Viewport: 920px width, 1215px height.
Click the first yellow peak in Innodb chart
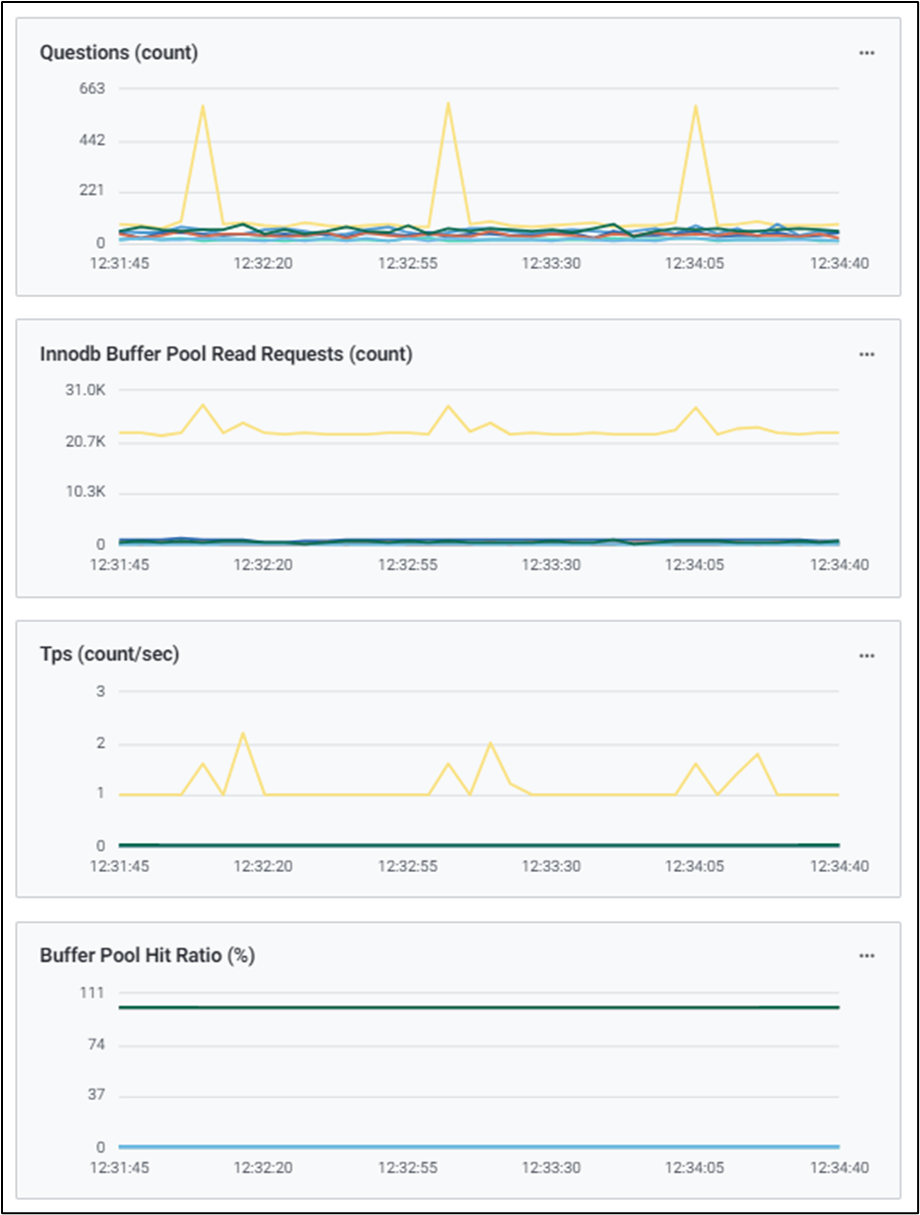pos(203,405)
